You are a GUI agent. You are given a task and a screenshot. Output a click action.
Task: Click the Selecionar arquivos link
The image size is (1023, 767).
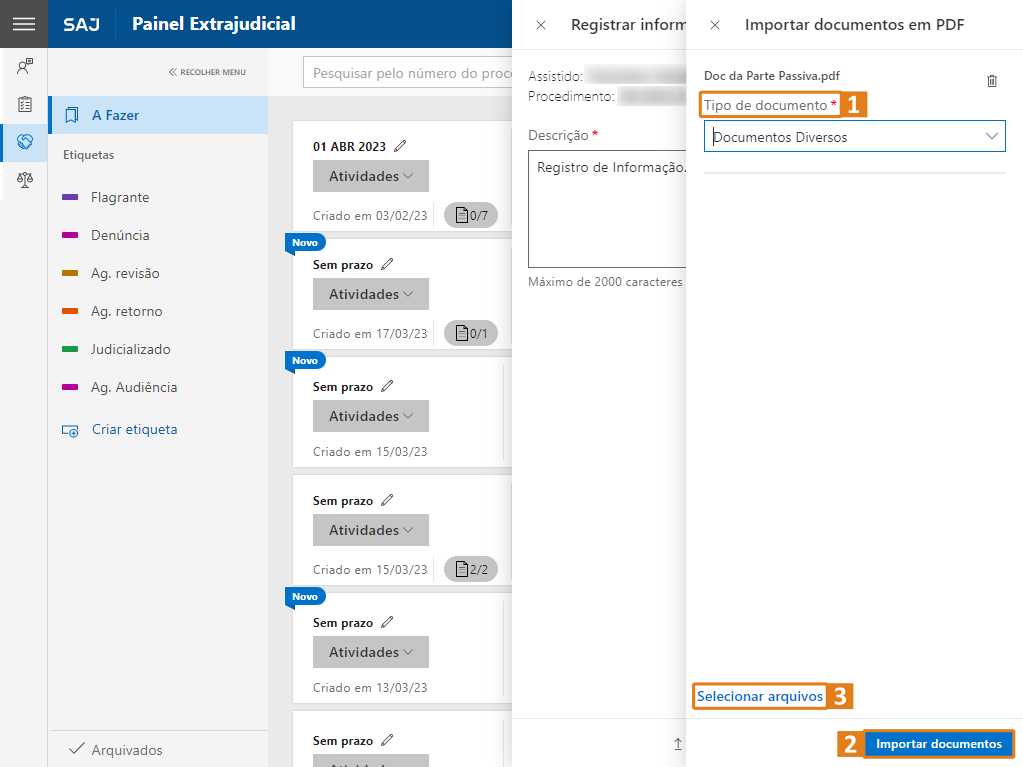(x=759, y=696)
